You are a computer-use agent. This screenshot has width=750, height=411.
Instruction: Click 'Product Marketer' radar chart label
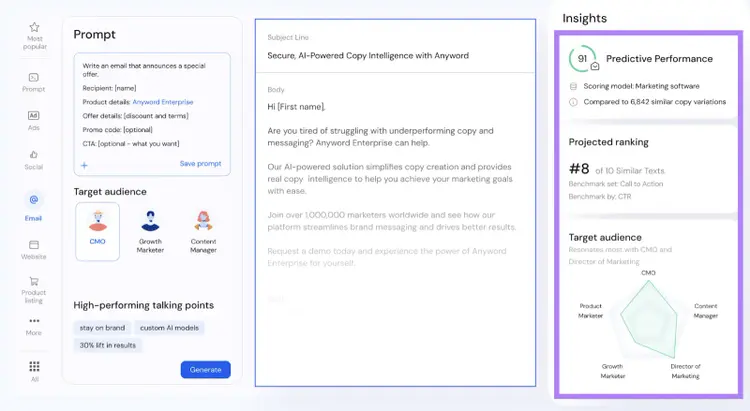click(x=591, y=311)
